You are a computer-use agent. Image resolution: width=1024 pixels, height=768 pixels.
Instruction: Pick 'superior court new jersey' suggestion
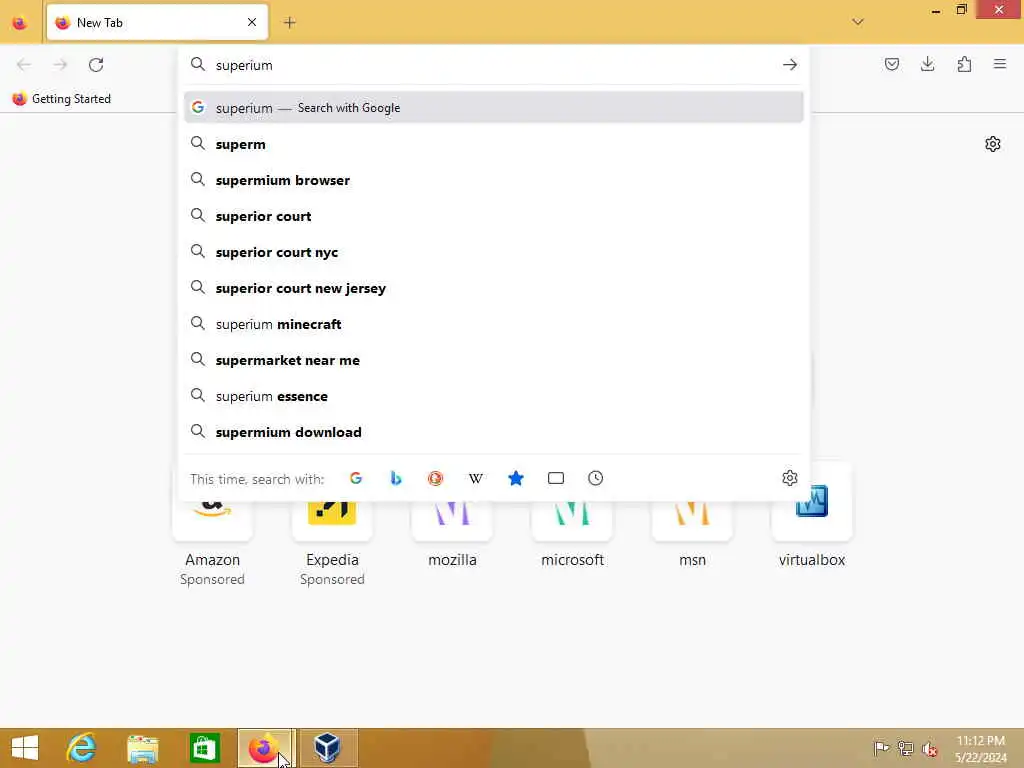[x=494, y=288]
